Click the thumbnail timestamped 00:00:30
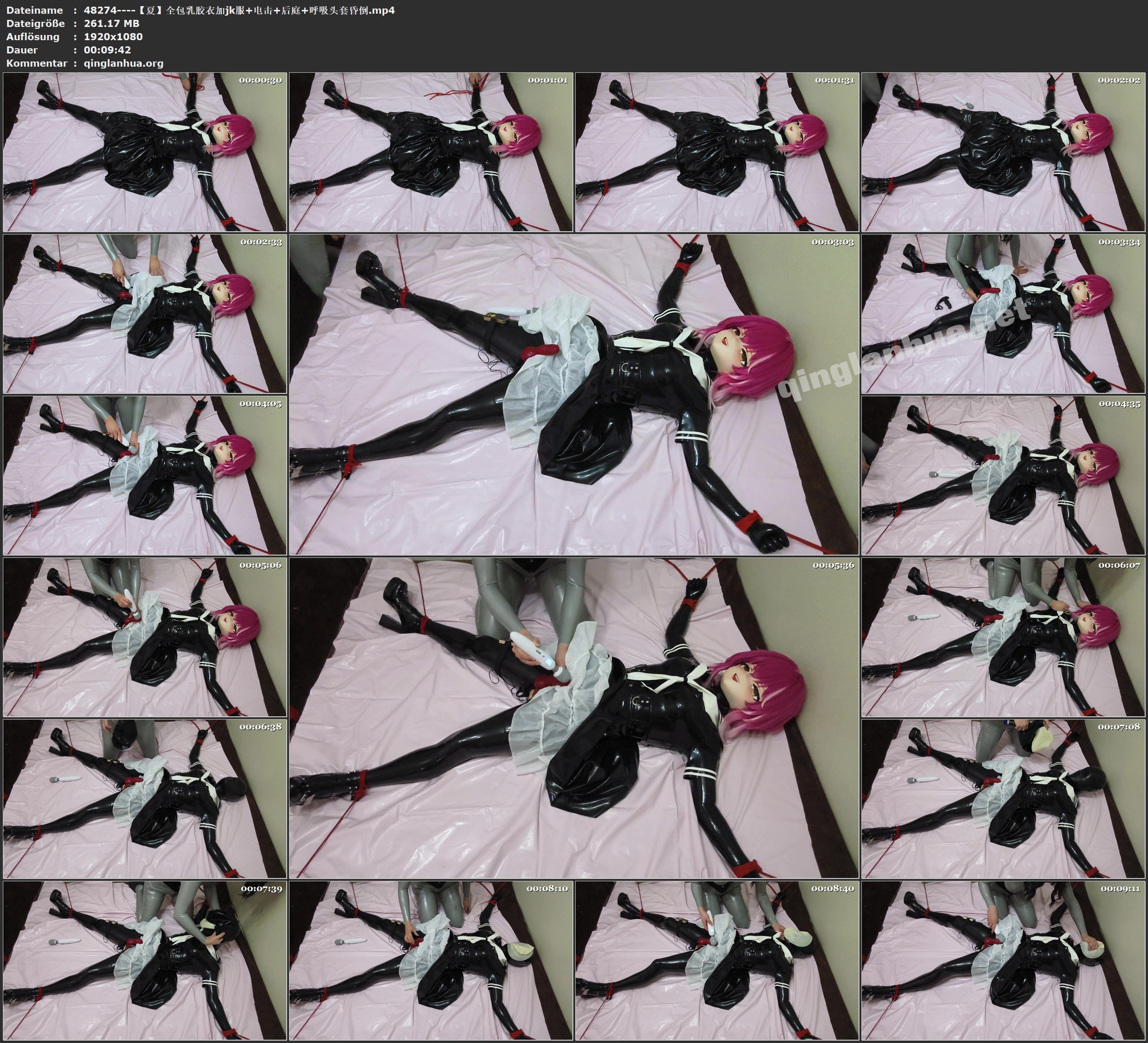Viewport: 1148px width, 1043px height. pos(145,152)
